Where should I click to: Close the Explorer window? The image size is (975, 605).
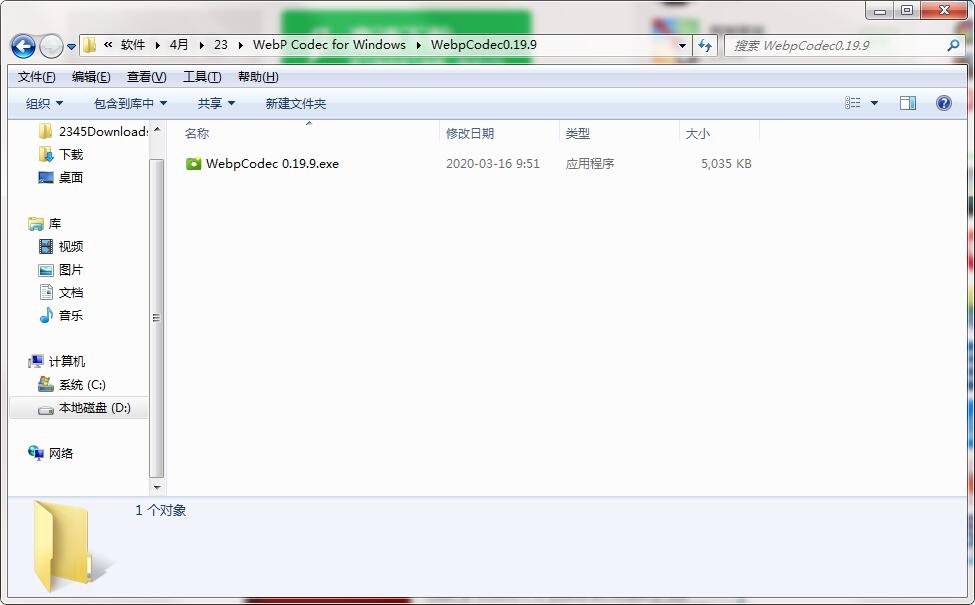(x=945, y=11)
